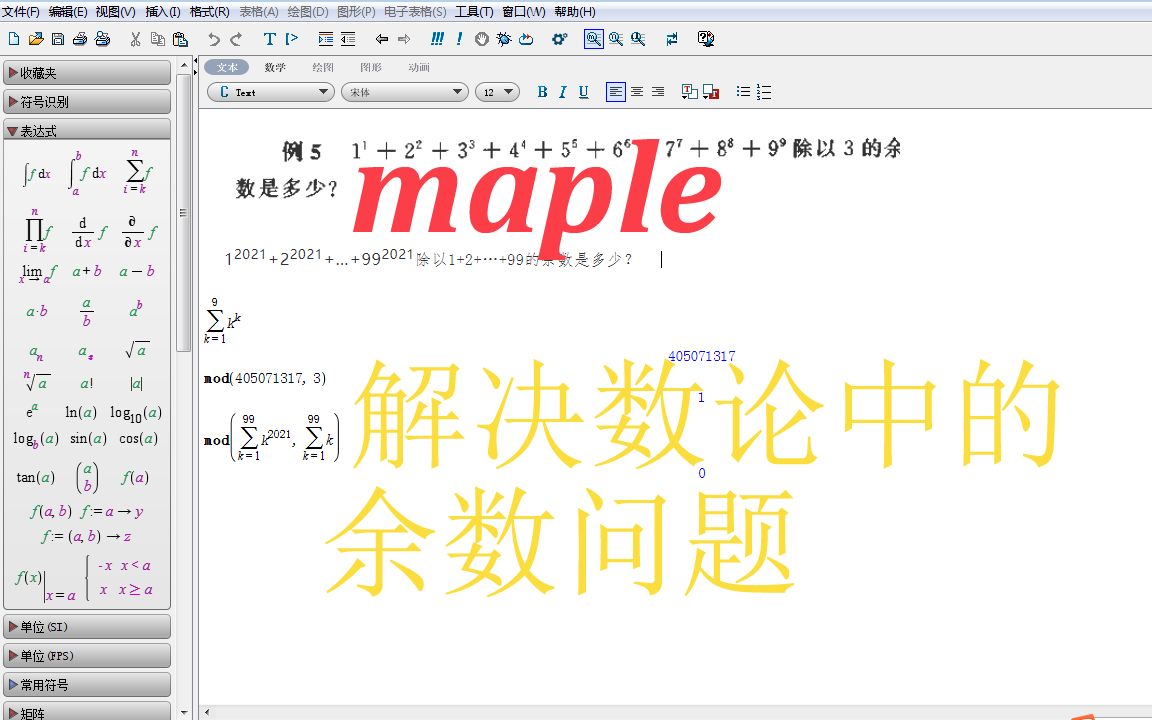The width and height of the screenshot is (1152, 720).
Task: Switch to the 数学 tab
Action: (x=274, y=67)
